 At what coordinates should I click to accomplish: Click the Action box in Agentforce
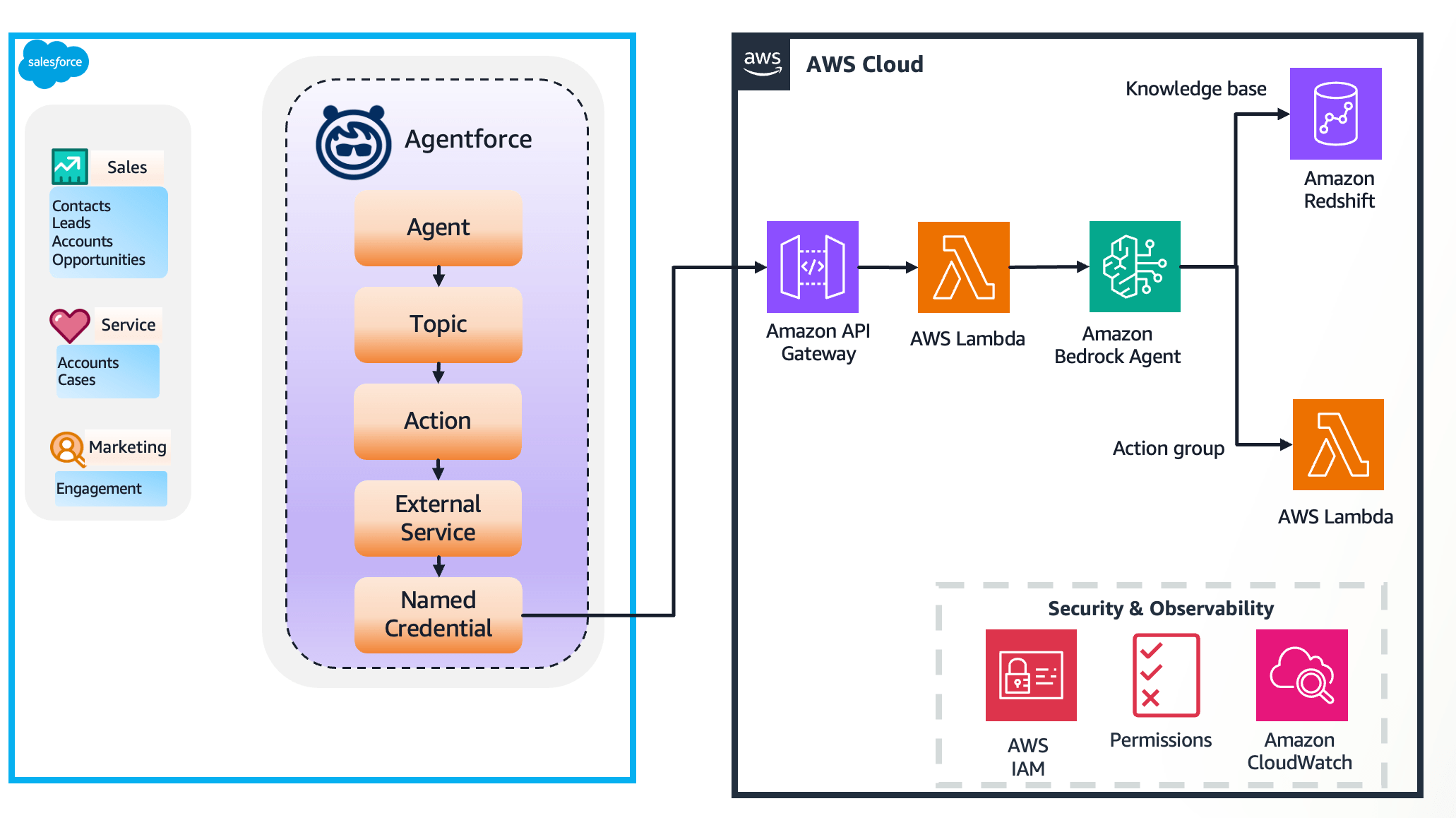pos(438,421)
